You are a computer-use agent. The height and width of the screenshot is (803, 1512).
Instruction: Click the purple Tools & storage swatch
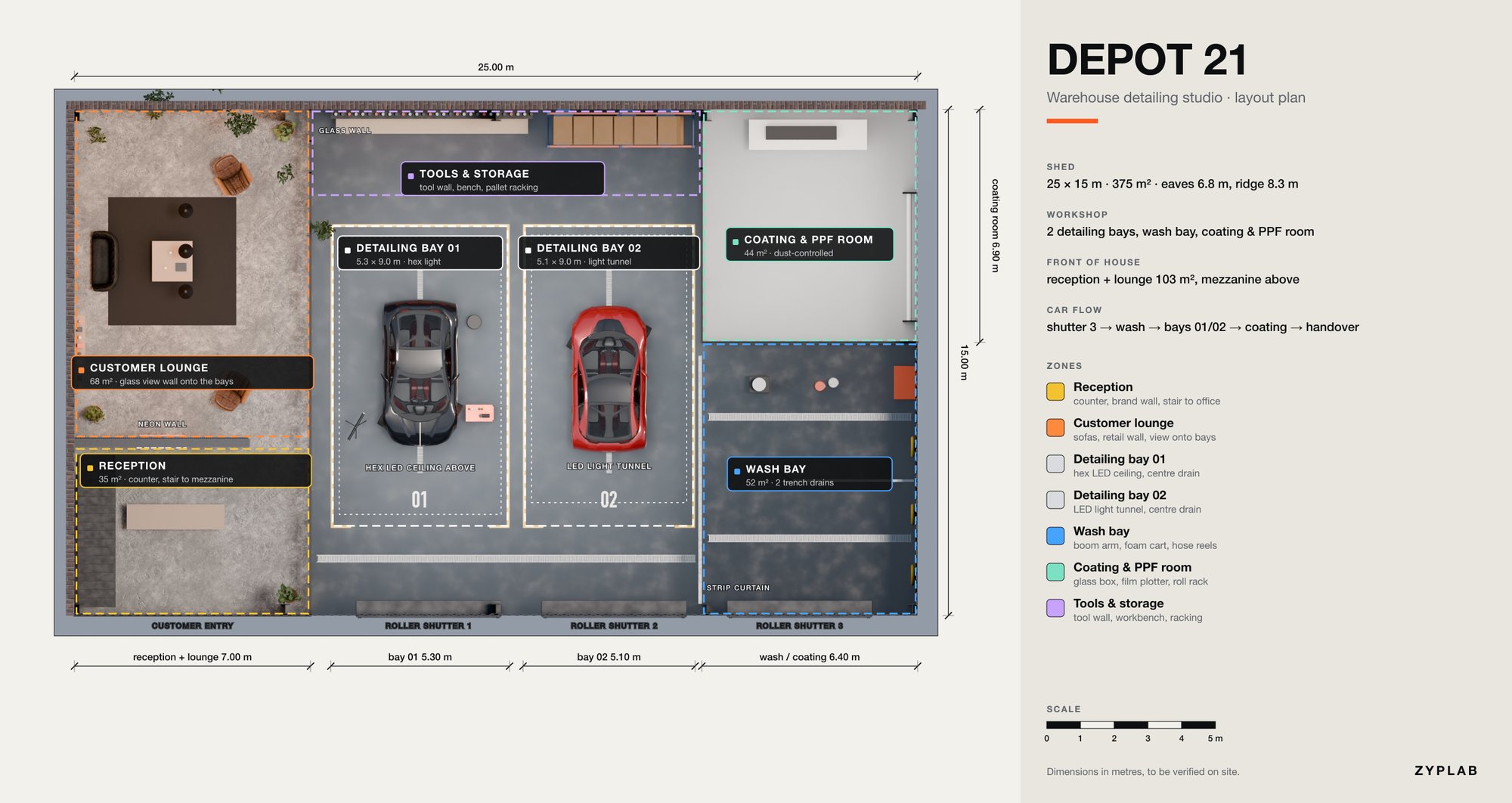pos(1055,609)
